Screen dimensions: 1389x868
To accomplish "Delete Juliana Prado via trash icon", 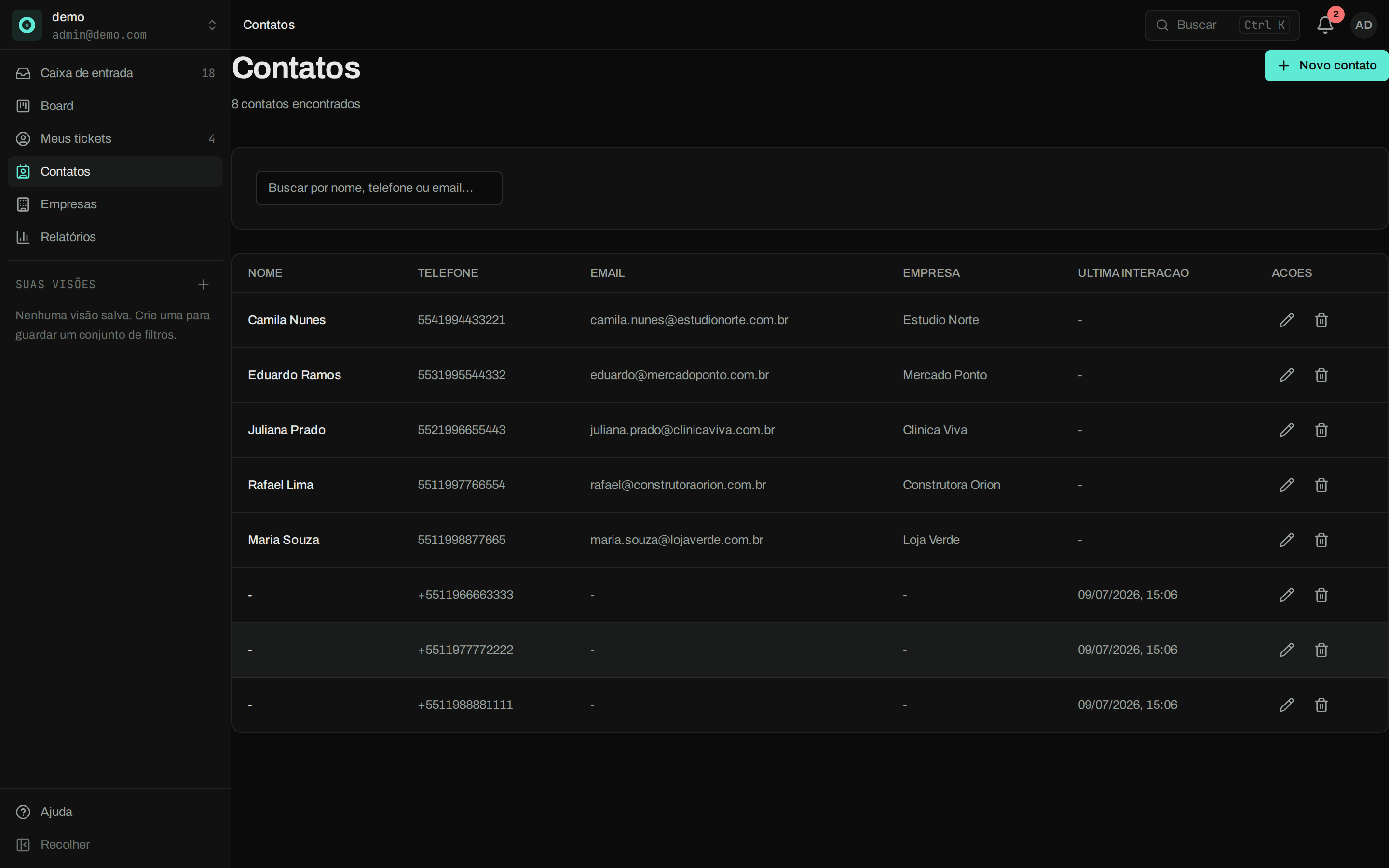I will [x=1321, y=430].
